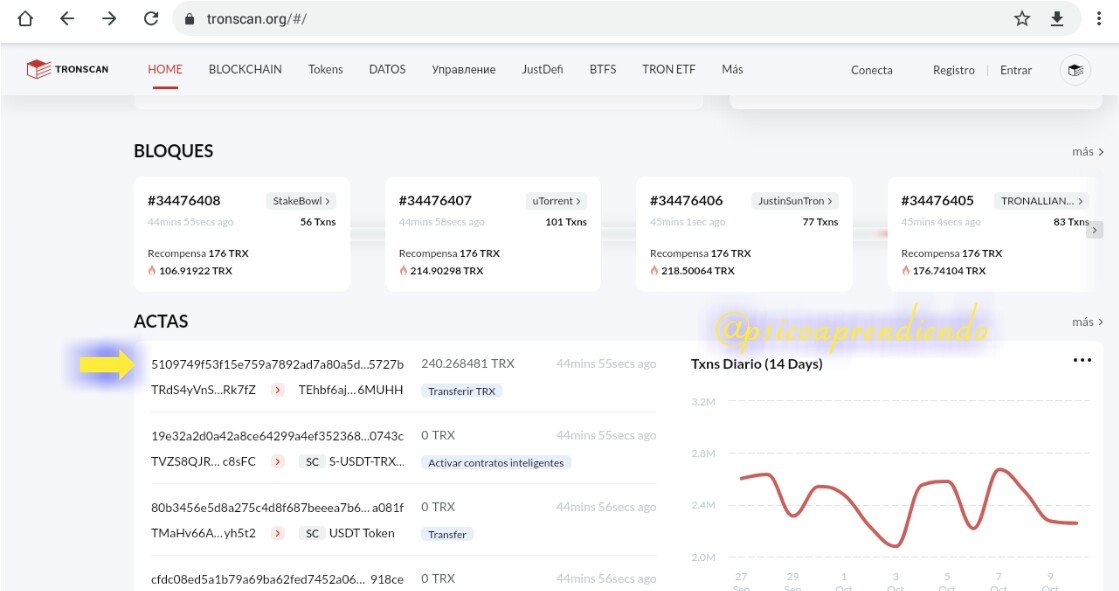1119x591 pixels.
Task: Open 'más' link beside ACTAS
Action: (x=1088, y=322)
